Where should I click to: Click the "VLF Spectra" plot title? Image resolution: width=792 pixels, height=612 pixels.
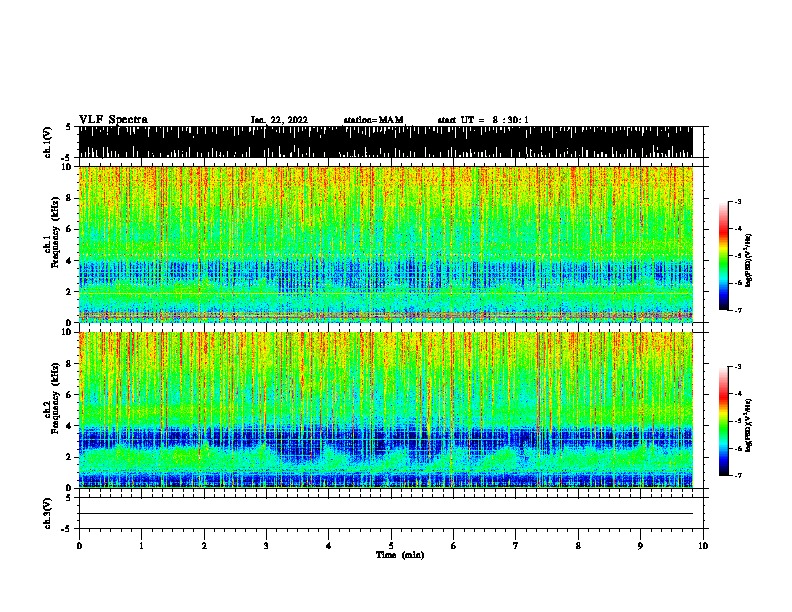113,120
